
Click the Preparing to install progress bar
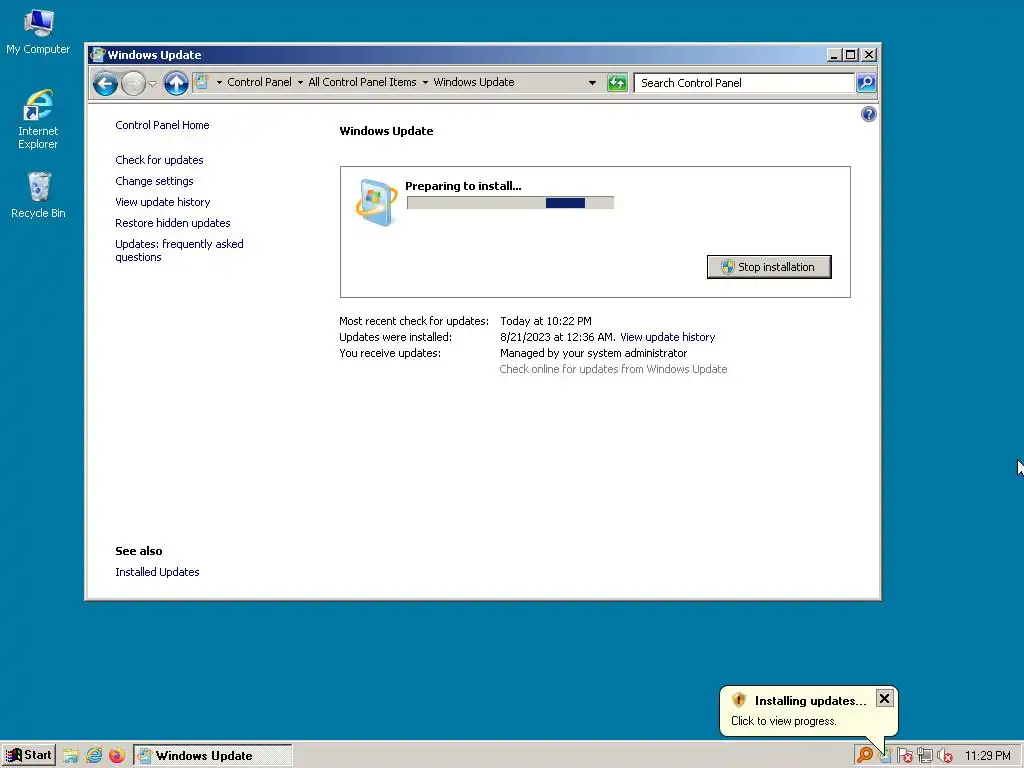pos(510,203)
